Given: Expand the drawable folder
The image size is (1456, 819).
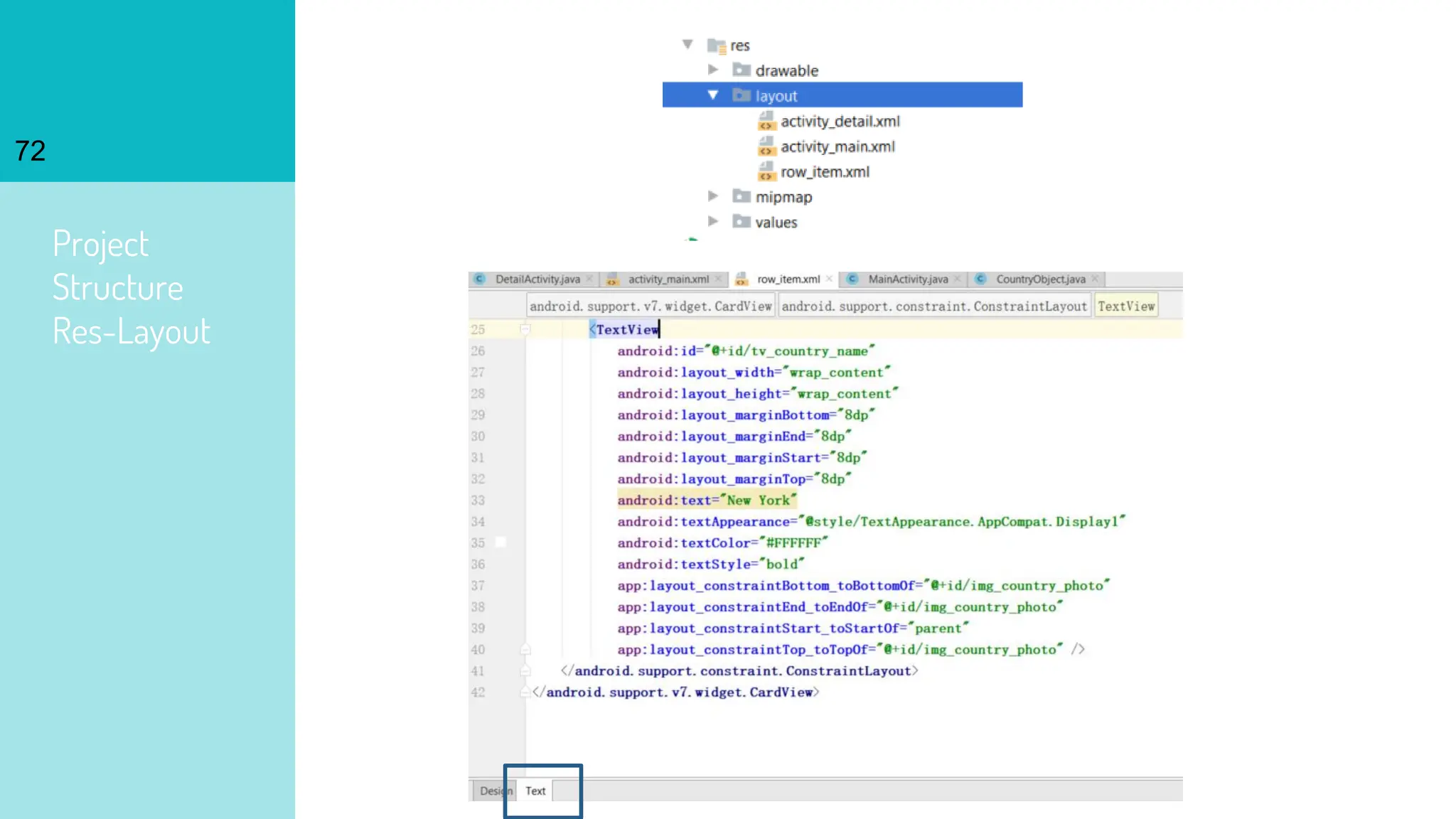Looking at the screenshot, I should [x=713, y=70].
